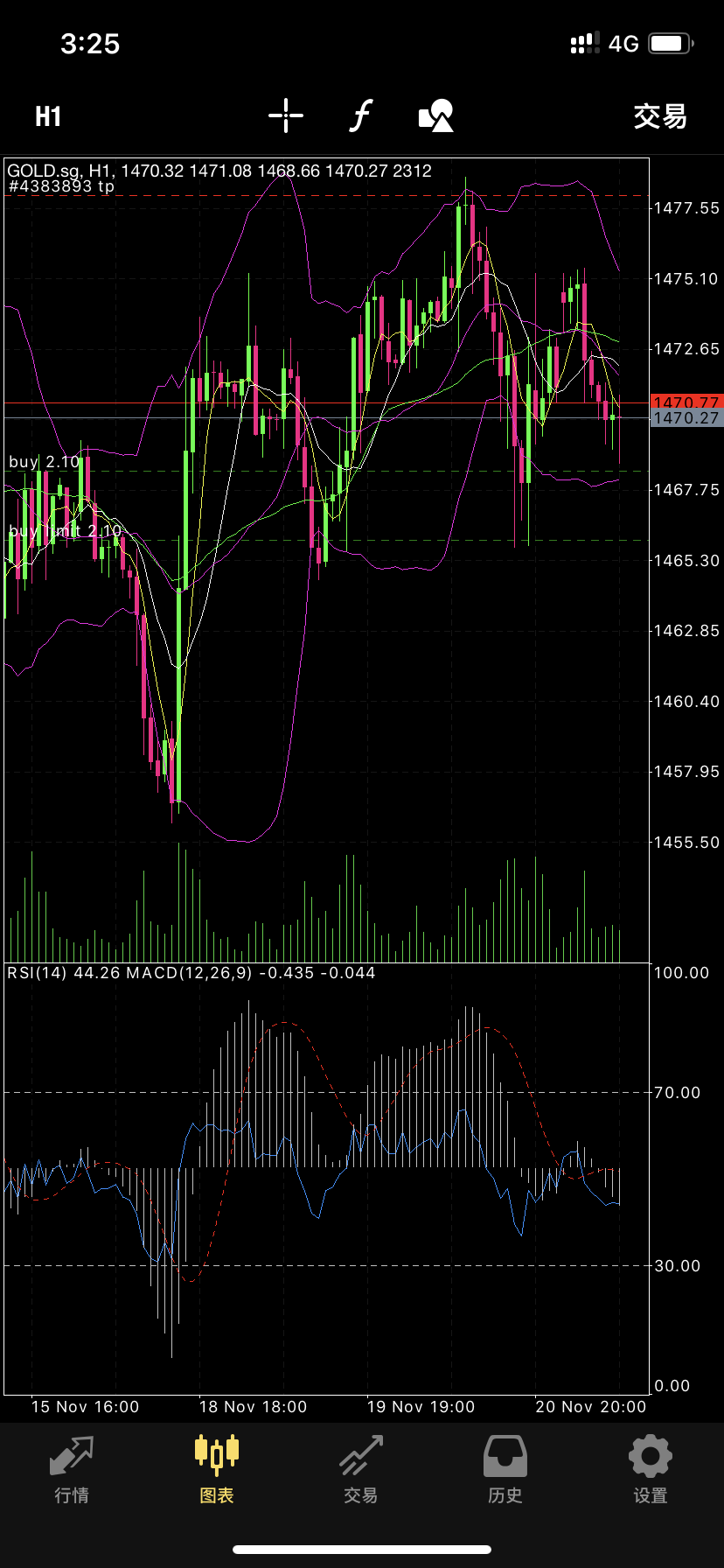Image resolution: width=724 pixels, height=1568 pixels.
Task: Tap the 3:25 clock in status bar
Action: pos(90,44)
